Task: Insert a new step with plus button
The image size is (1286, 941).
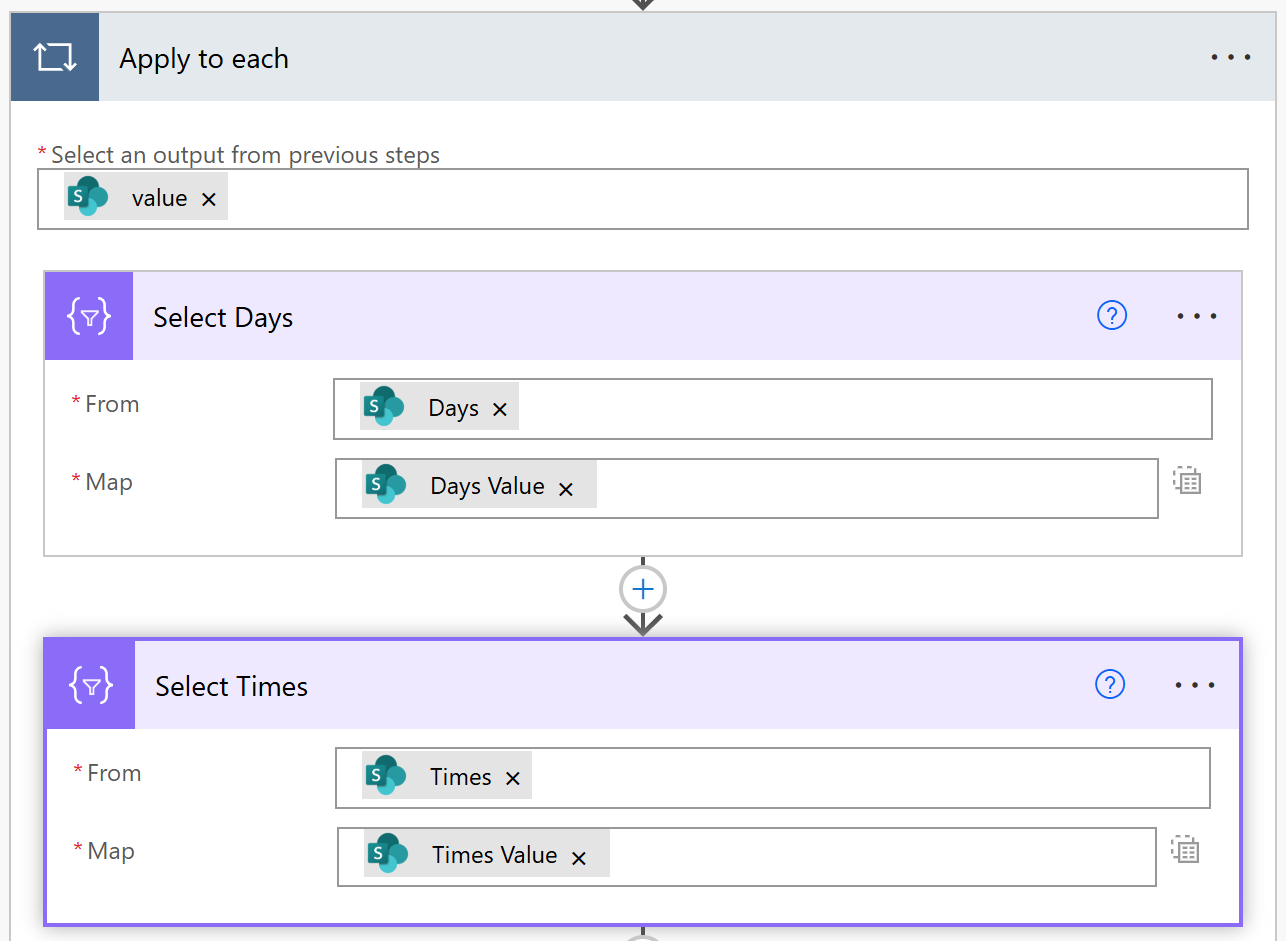Action: click(643, 590)
